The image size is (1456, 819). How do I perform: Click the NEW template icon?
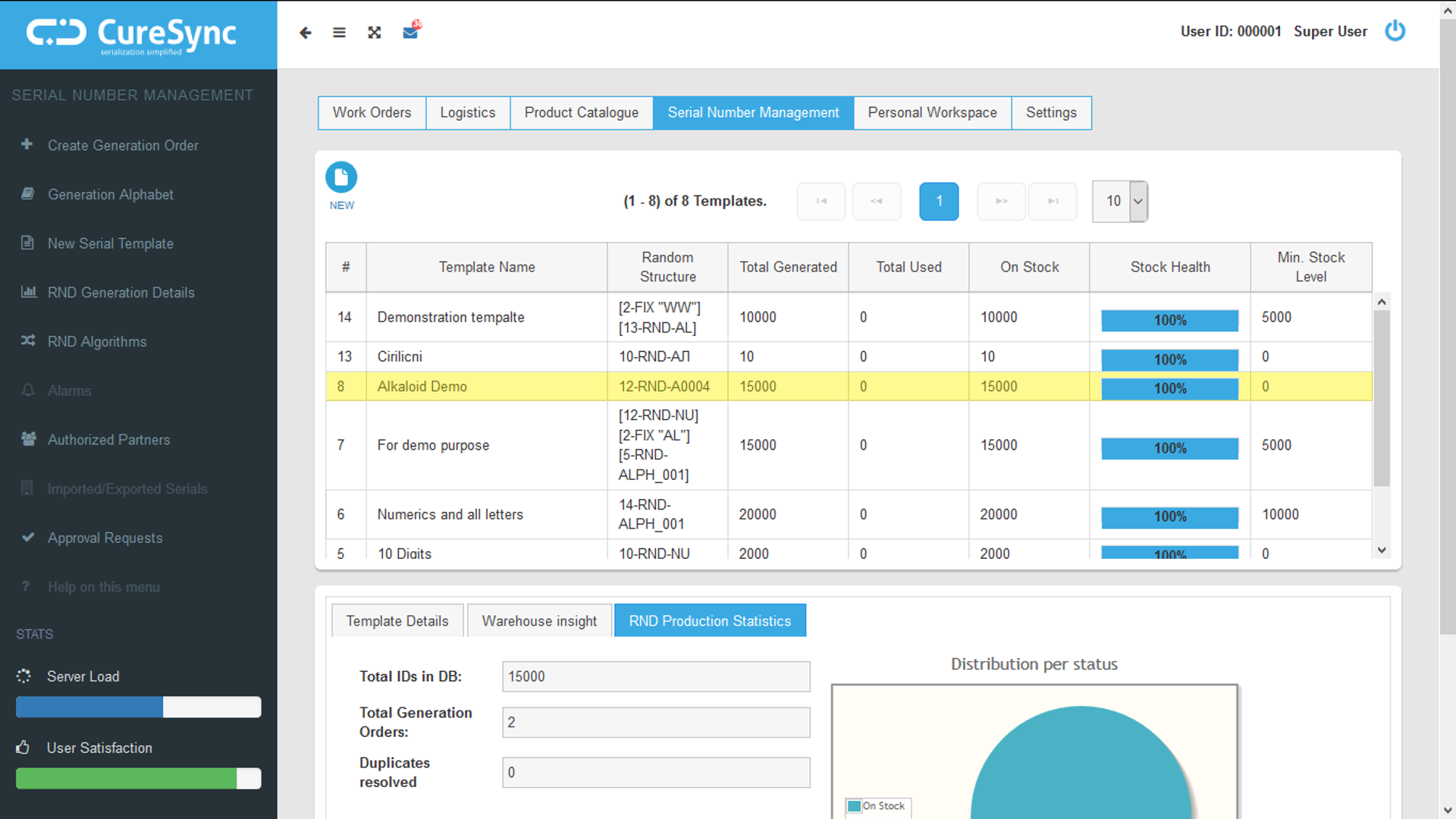[x=341, y=177]
